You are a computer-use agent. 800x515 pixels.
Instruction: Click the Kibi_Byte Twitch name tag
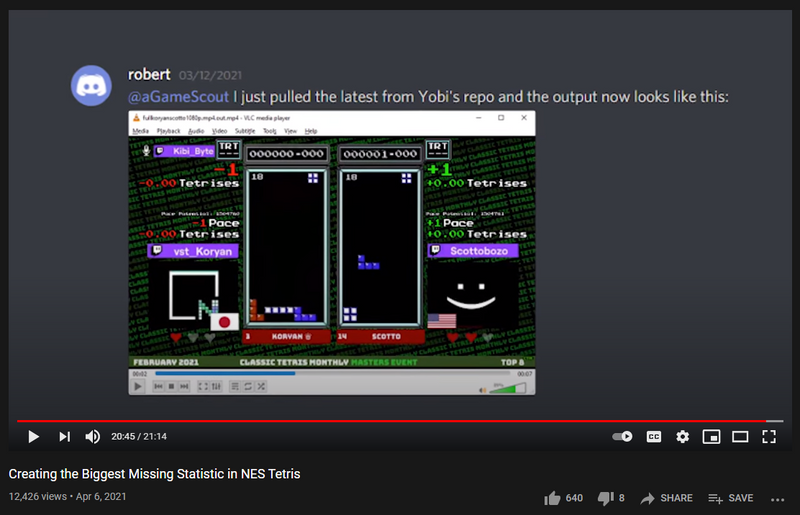coord(185,151)
